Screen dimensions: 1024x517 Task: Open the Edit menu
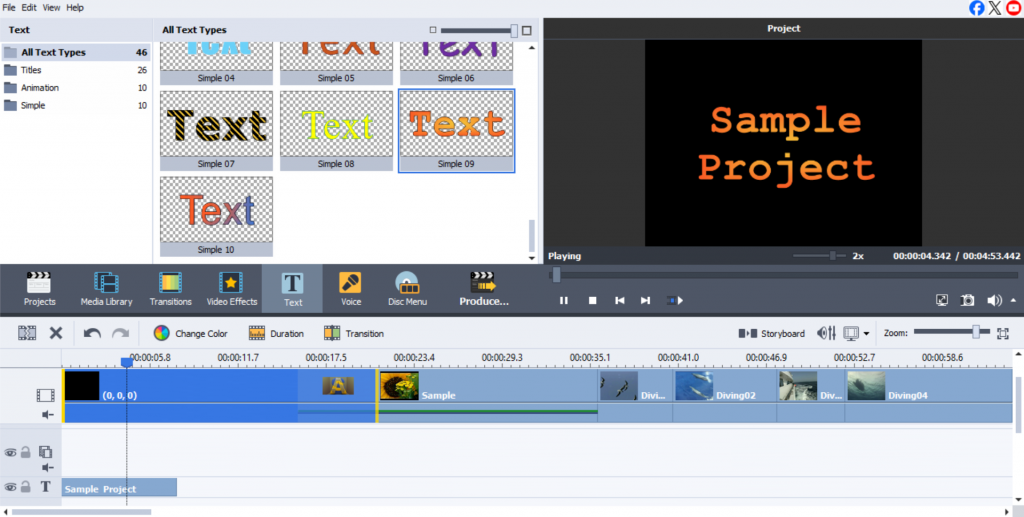tap(30, 8)
